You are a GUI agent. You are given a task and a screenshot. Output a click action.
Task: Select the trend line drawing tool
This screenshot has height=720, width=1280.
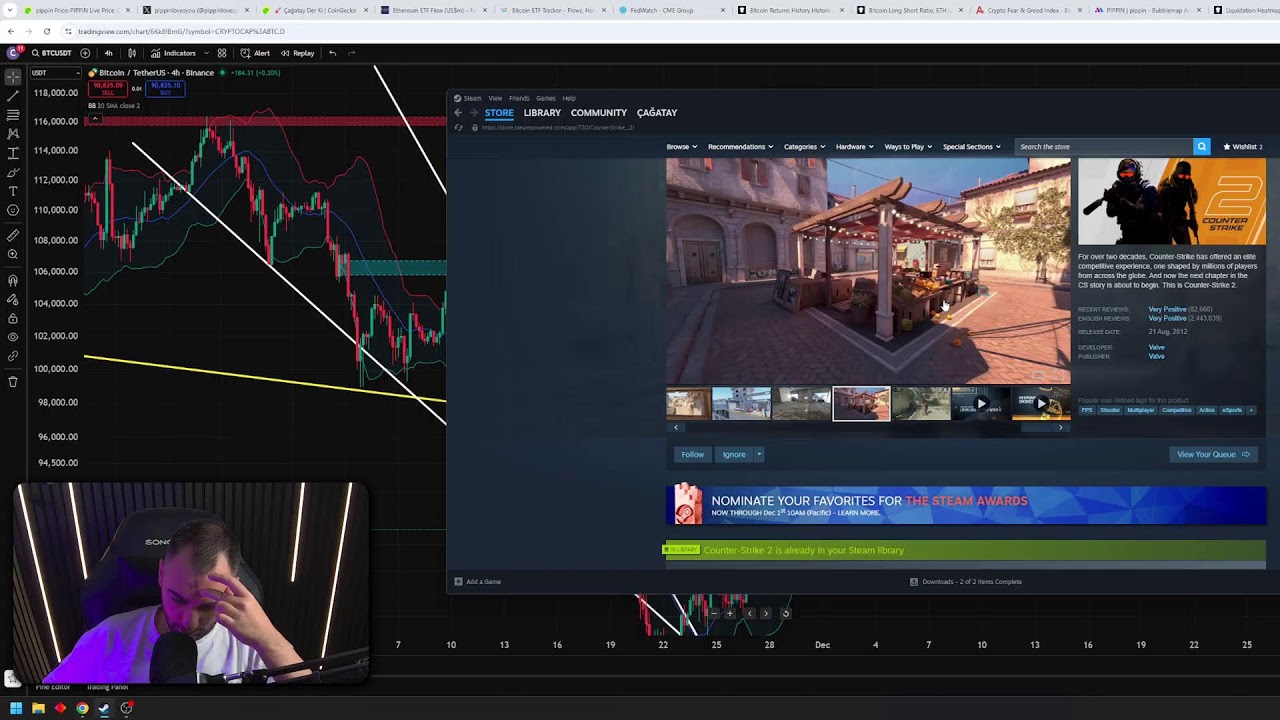click(x=13, y=96)
